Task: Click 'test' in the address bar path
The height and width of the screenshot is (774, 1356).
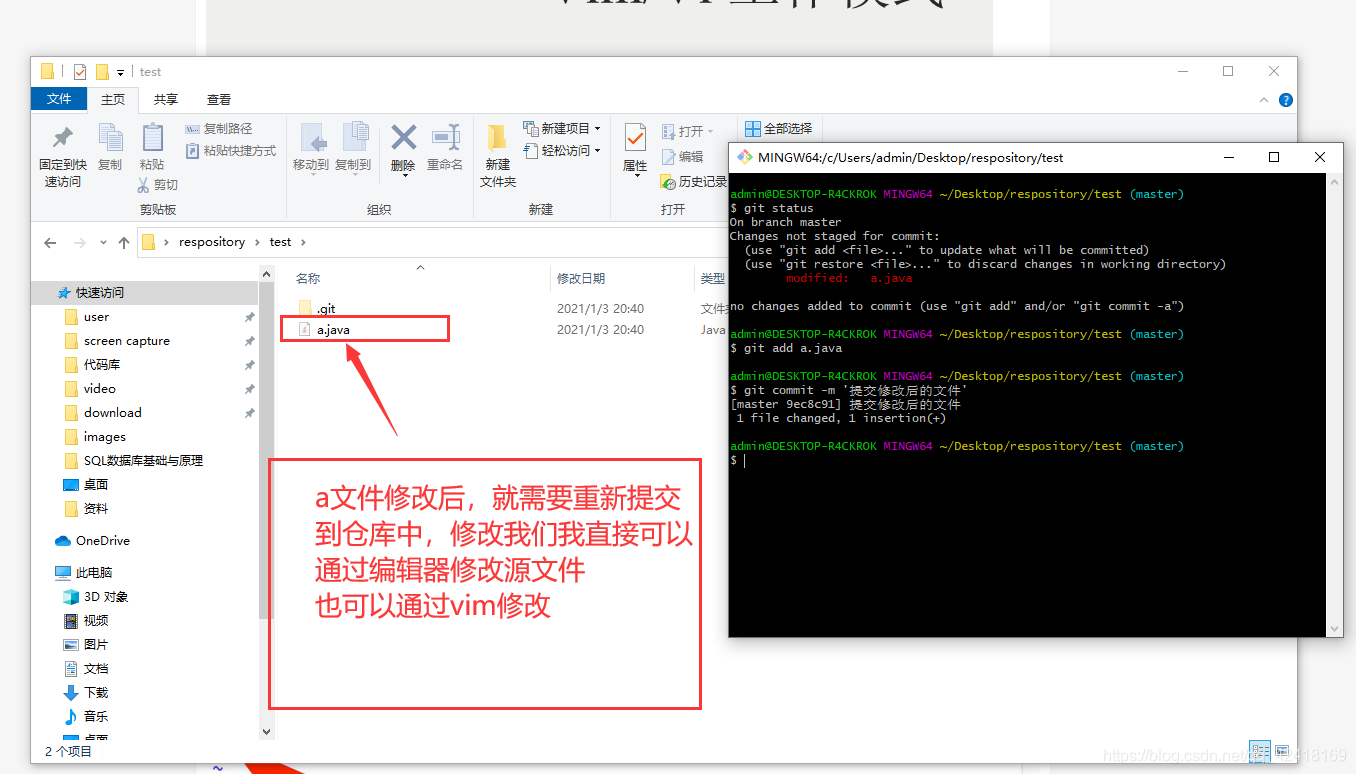Action: point(281,242)
